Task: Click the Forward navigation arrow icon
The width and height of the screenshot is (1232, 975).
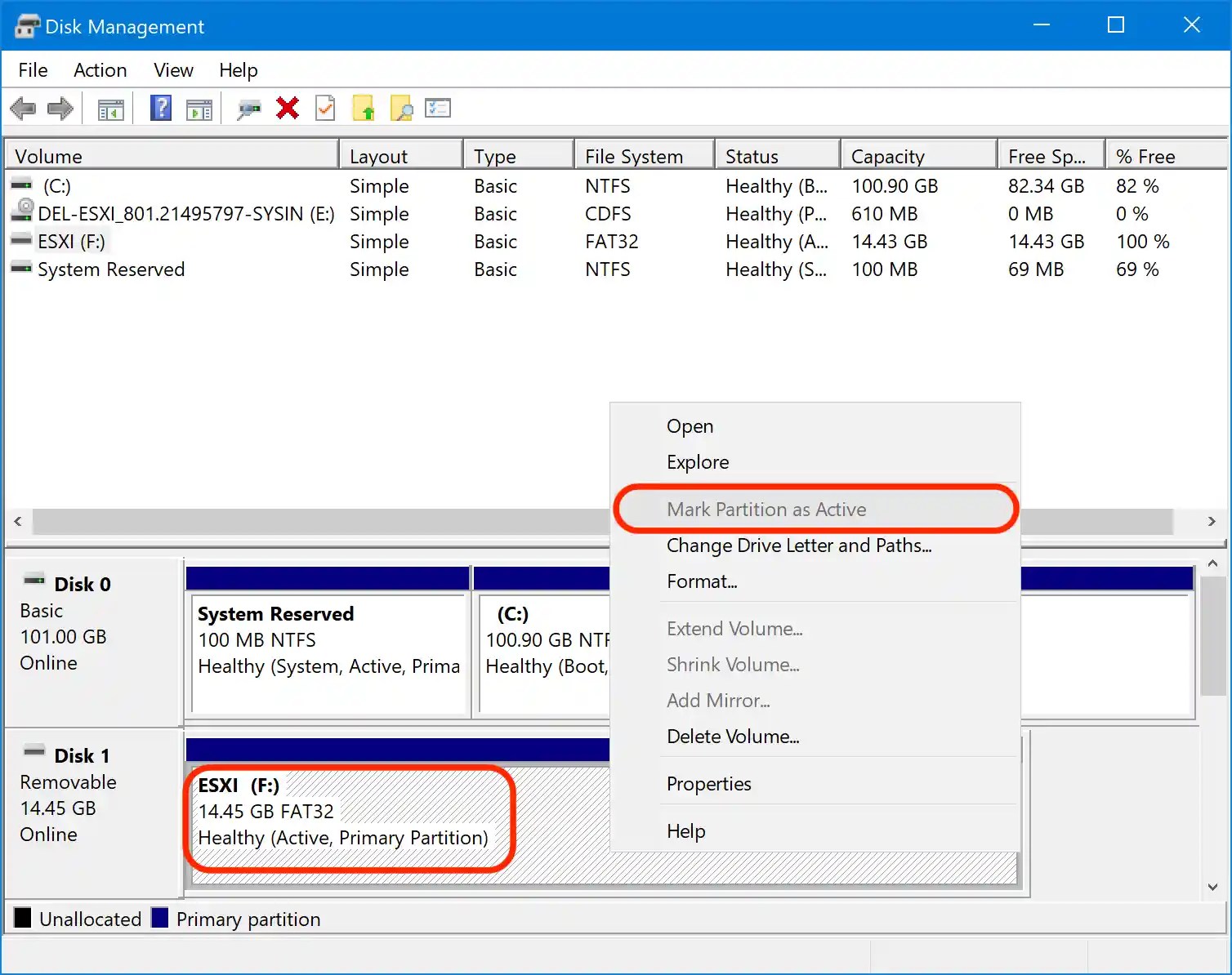Action: click(x=60, y=108)
